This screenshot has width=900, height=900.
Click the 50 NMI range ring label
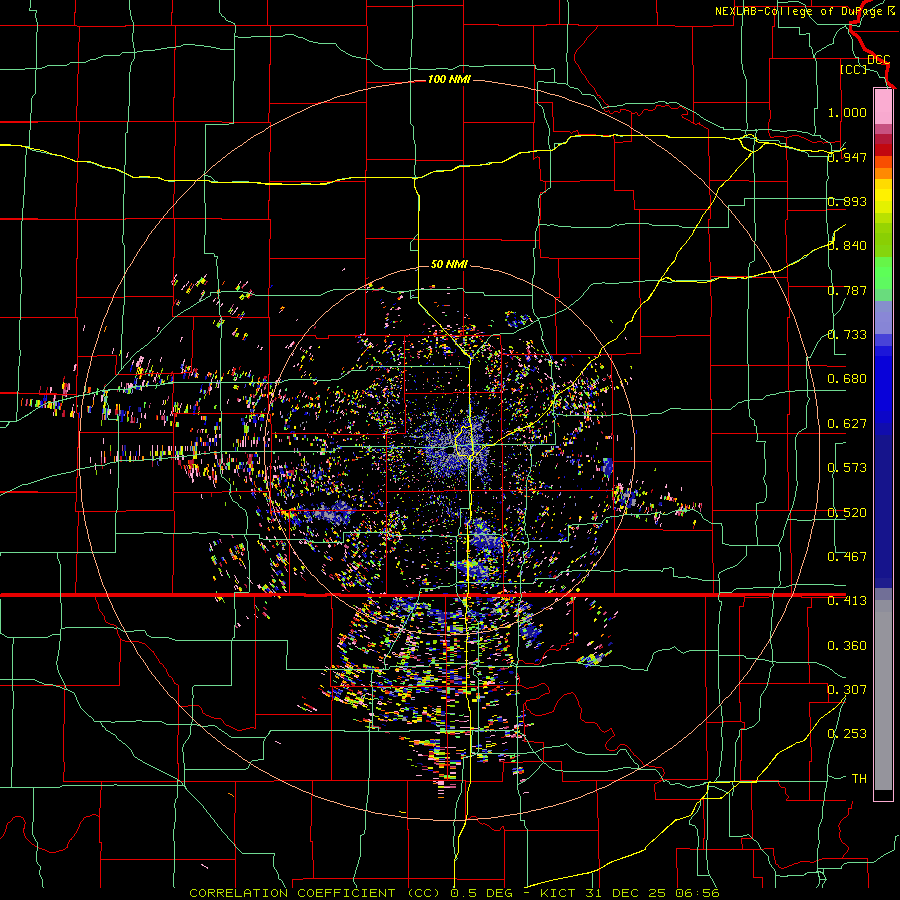coord(449,264)
